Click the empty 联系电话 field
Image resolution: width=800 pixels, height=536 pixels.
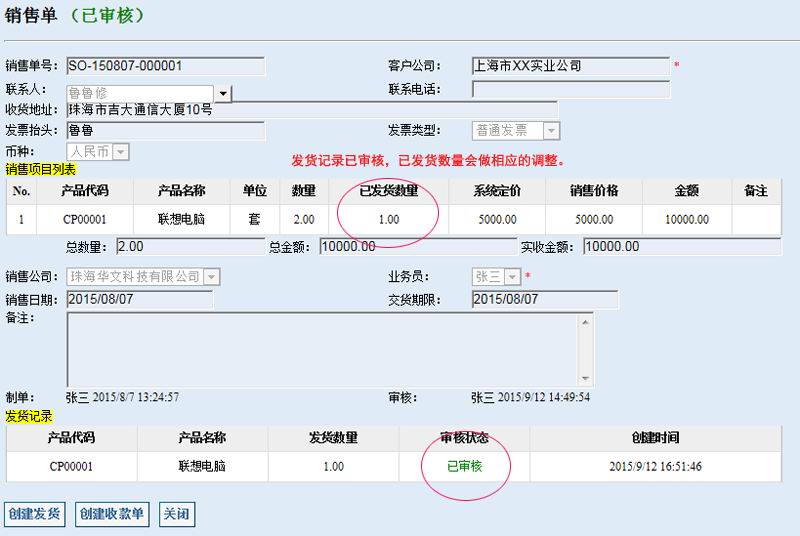coord(570,89)
